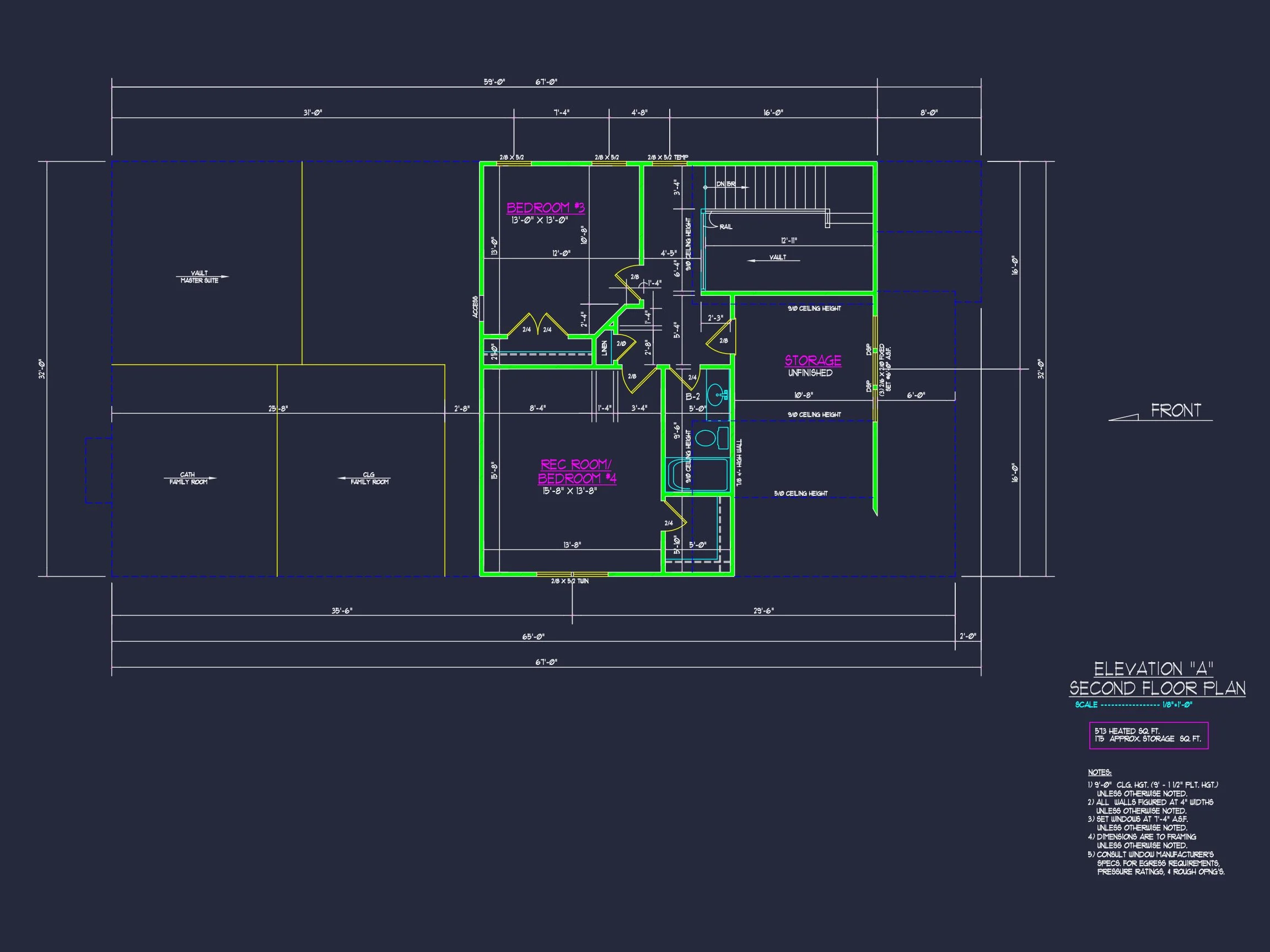
Task: Select the VAULT MASTER SUITE annotation
Action: coord(199,277)
